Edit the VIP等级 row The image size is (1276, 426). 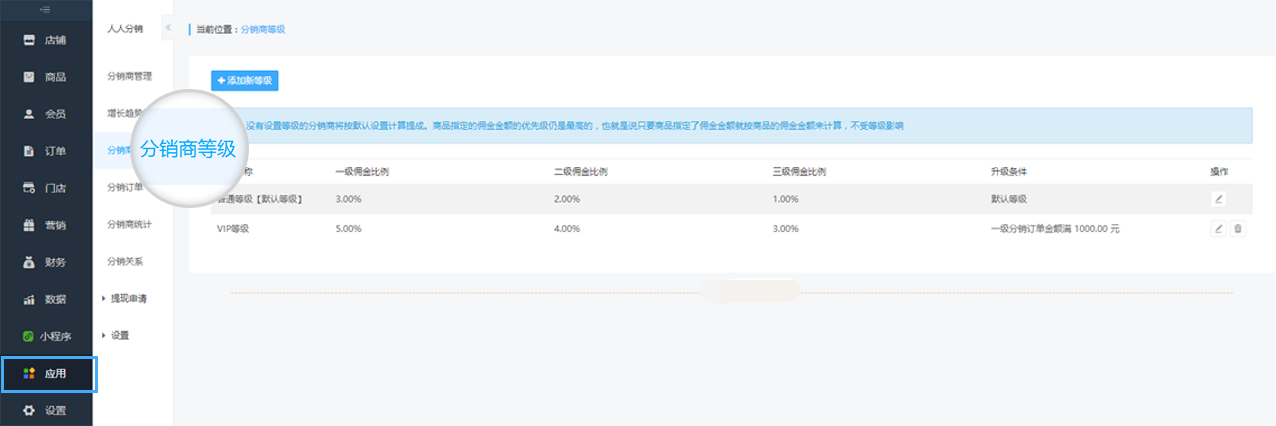click(x=1218, y=228)
